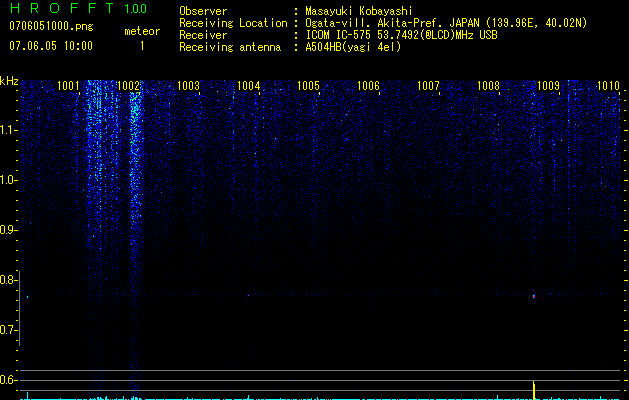Click the 1001 time marker

point(68,85)
